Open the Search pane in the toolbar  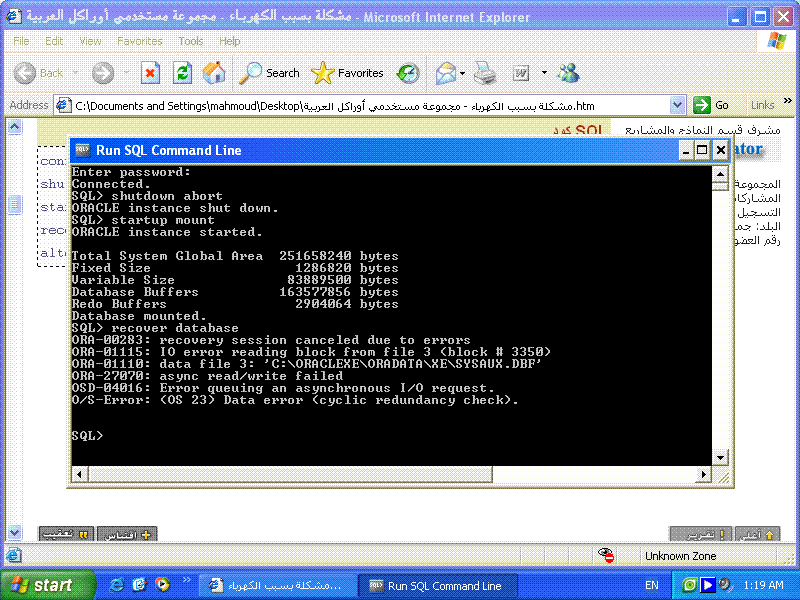[x=269, y=73]
